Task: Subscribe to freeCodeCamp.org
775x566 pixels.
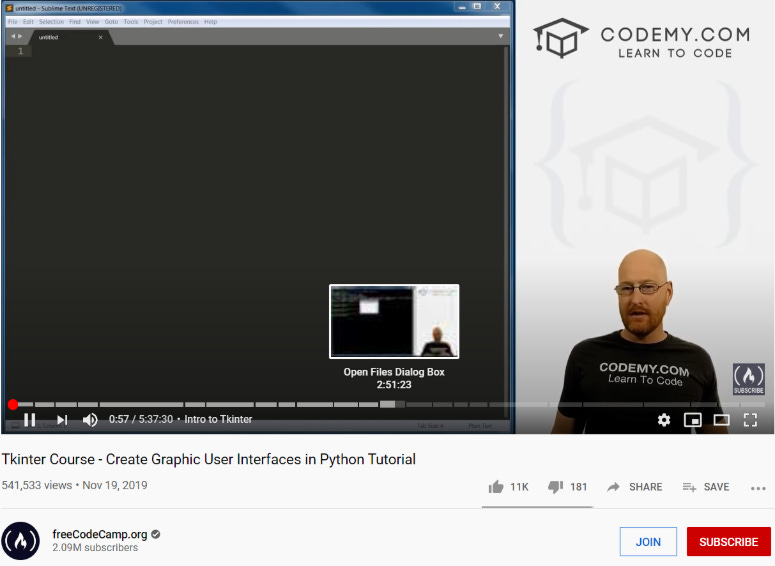Action: [729, 542]
